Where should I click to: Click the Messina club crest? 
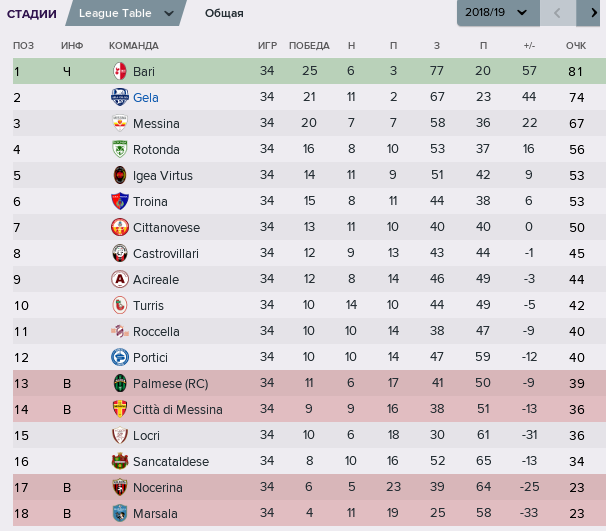120,124
